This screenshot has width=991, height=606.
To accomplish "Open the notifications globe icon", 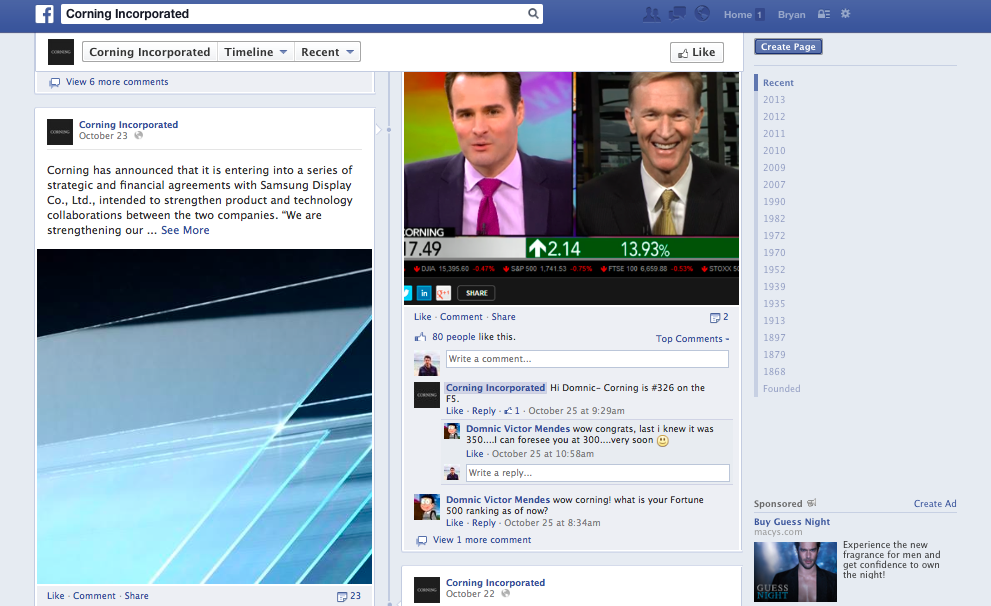I will [x=702, y=14].
